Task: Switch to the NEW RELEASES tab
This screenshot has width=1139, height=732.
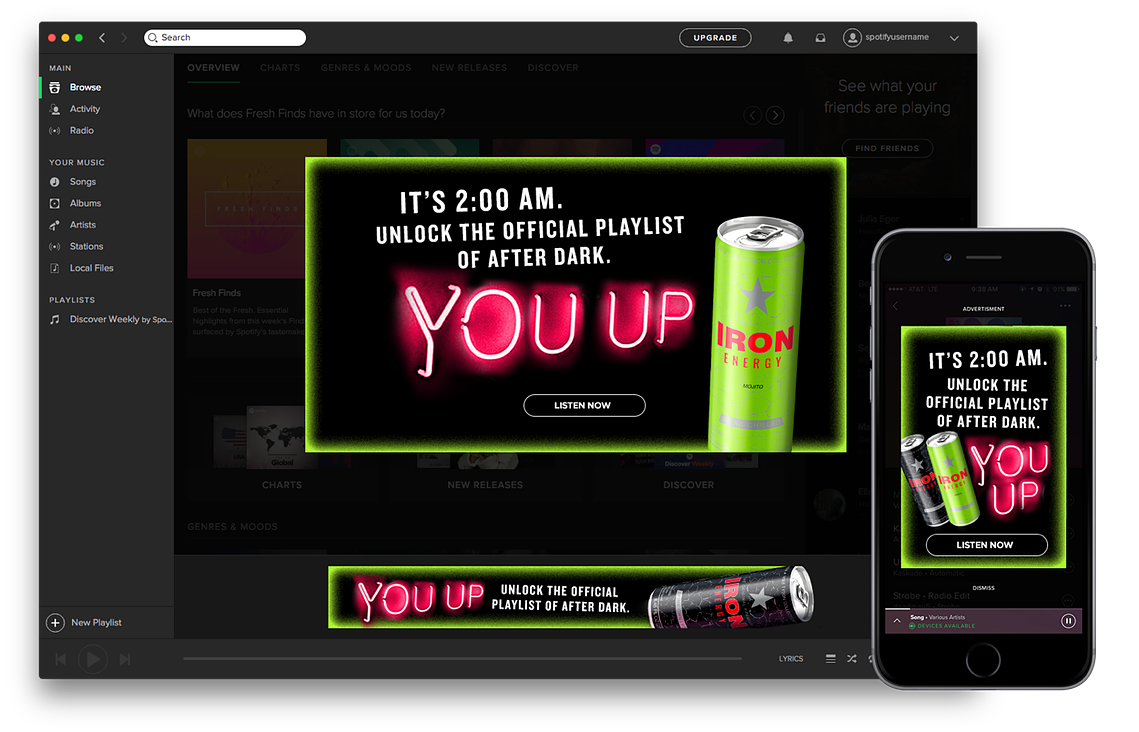Action: [469, 68]
